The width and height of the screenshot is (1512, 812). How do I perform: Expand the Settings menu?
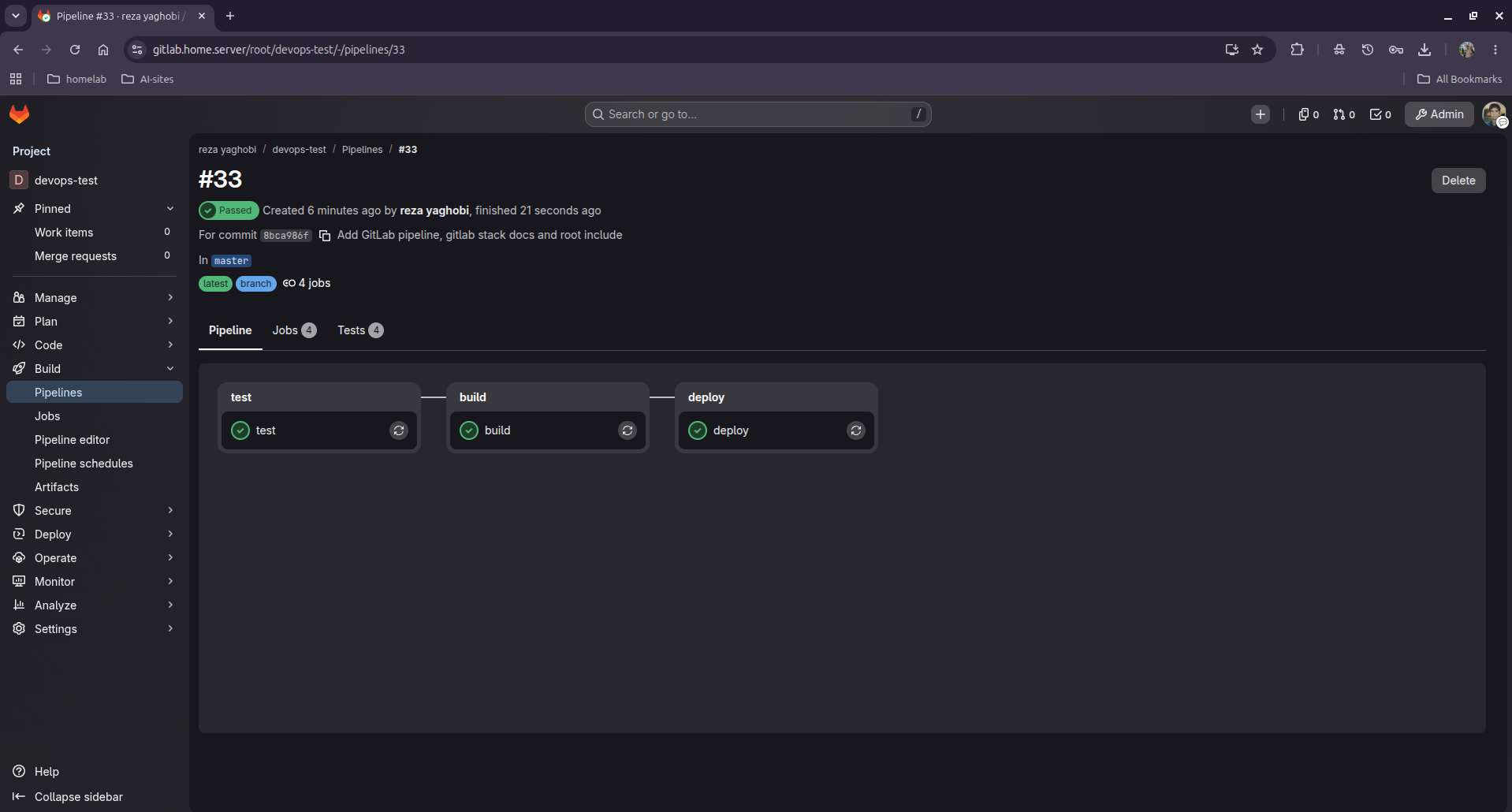[x=95, y=629]
